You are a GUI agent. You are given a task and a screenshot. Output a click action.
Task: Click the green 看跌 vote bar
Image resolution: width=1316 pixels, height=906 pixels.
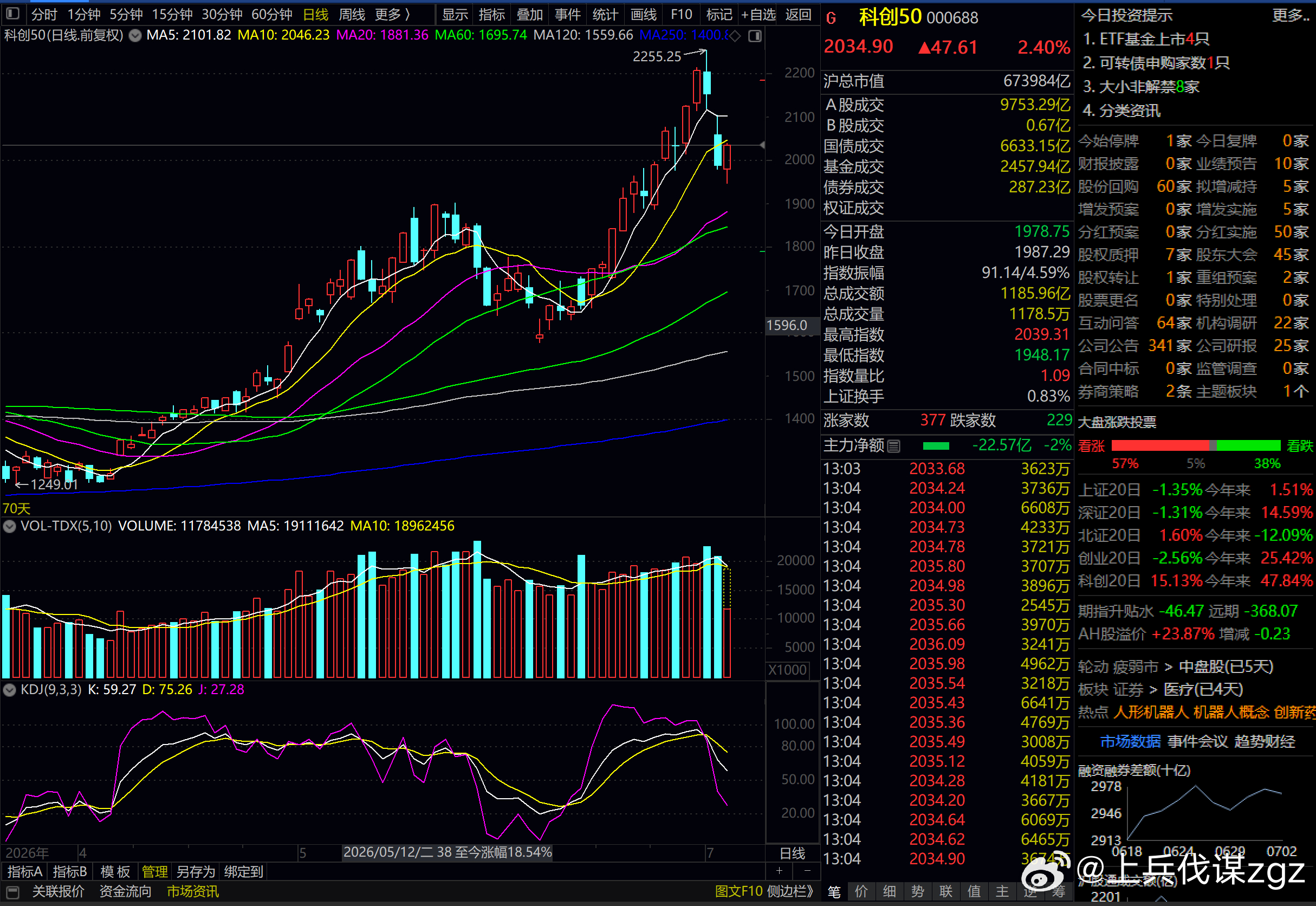(1248, 445)
